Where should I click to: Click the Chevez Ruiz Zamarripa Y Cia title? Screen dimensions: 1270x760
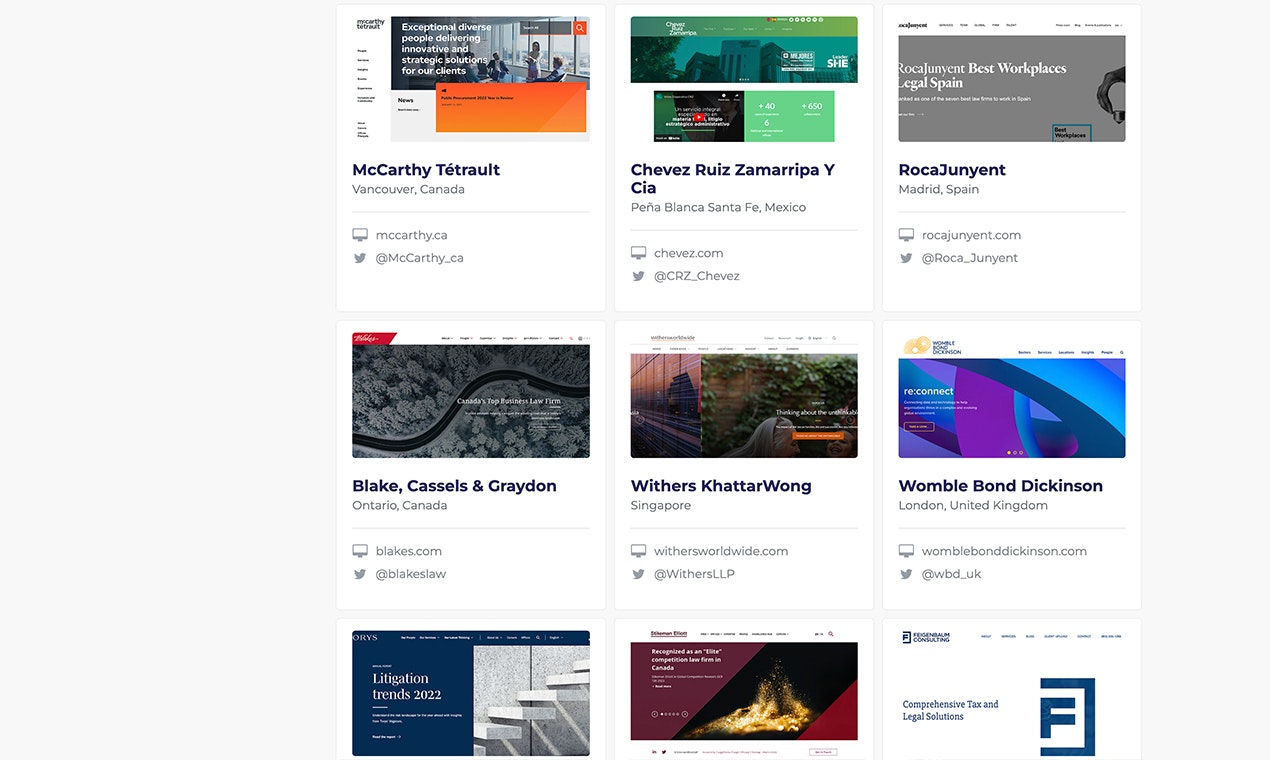click(733, 179)
